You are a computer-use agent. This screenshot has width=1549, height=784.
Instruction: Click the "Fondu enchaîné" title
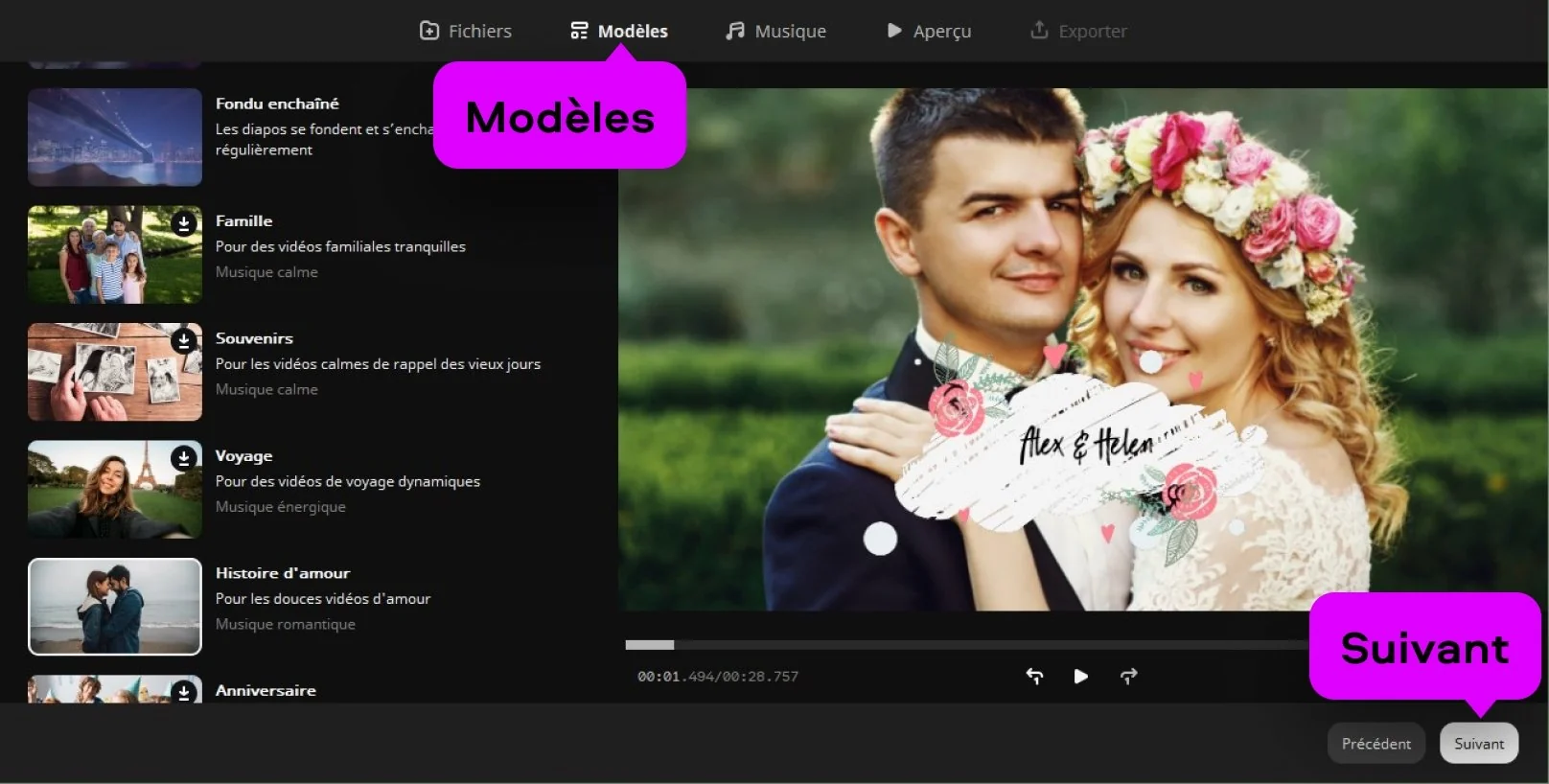click(x=277, y=104)
